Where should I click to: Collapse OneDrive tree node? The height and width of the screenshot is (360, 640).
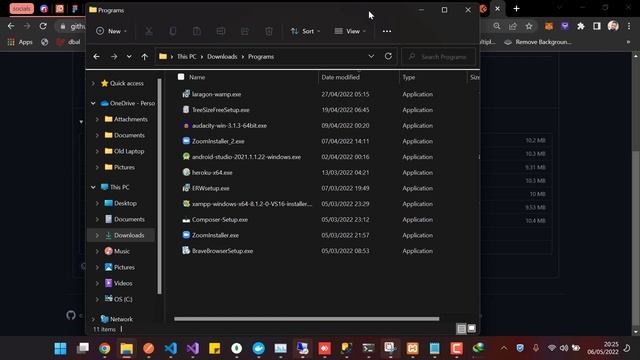pos(93,103)
